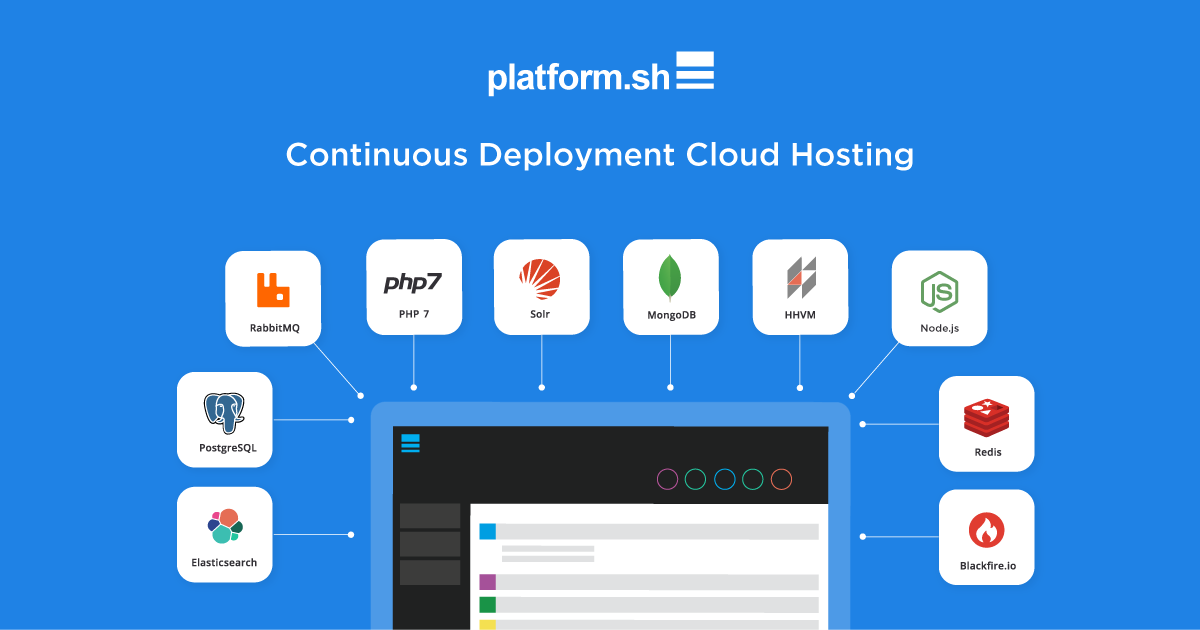Click the Elasticsearch service icon

[x=225, y=525]
